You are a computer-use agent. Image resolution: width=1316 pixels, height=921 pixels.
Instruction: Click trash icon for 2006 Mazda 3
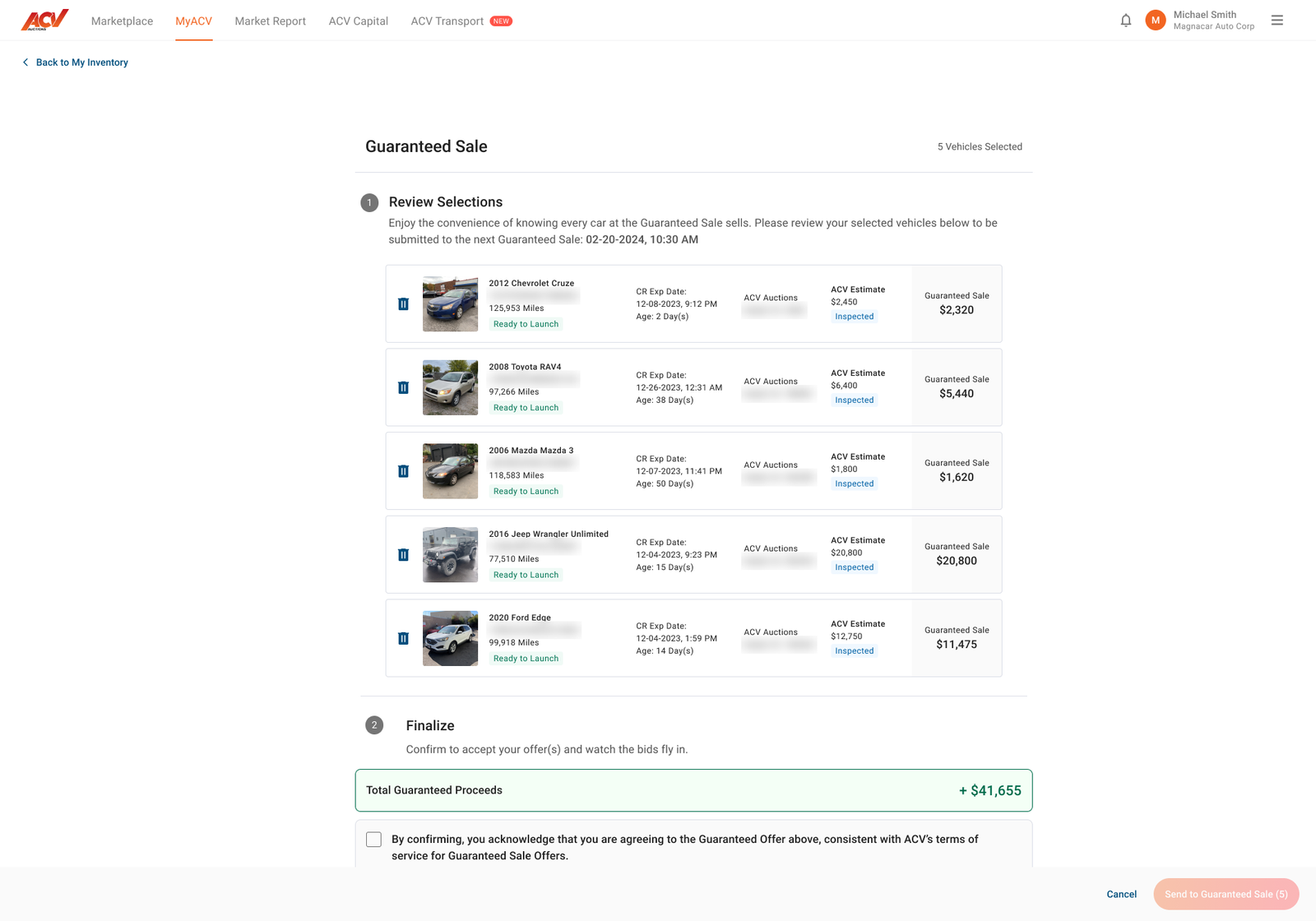[x=403, y=471]
